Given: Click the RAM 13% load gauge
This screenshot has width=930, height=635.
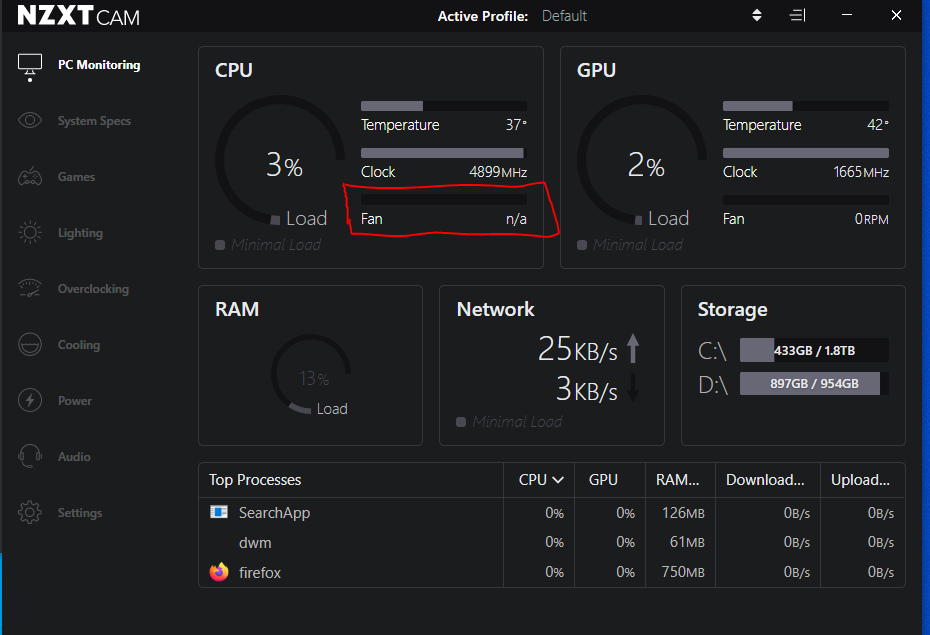Looking at the screenshot, I should point(311,374).
